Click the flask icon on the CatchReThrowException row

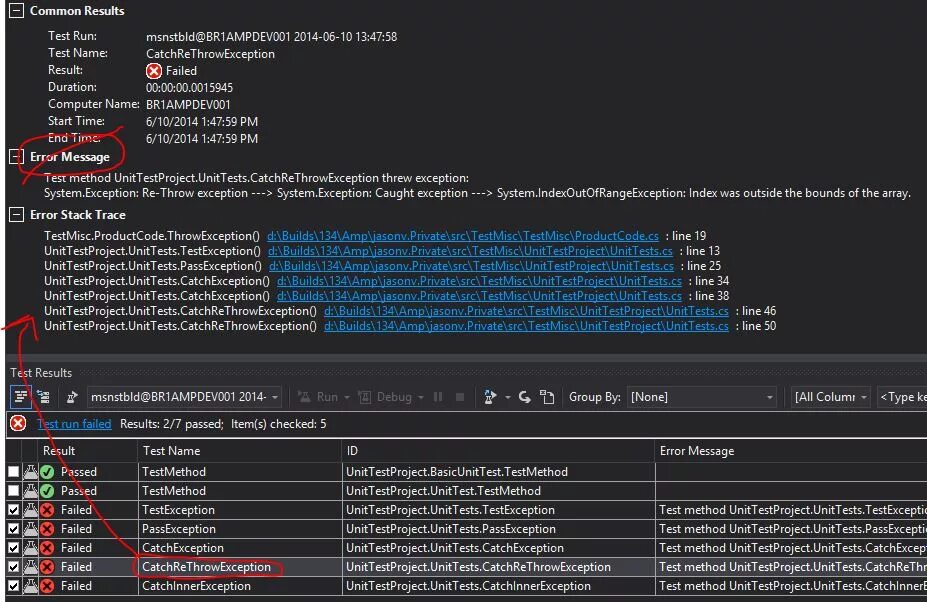30,567
